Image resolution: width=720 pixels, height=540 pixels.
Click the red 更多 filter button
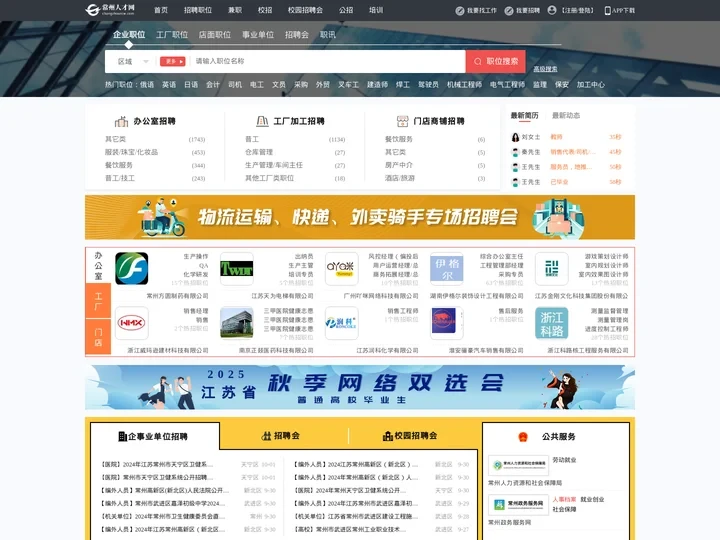coord(172,62)
